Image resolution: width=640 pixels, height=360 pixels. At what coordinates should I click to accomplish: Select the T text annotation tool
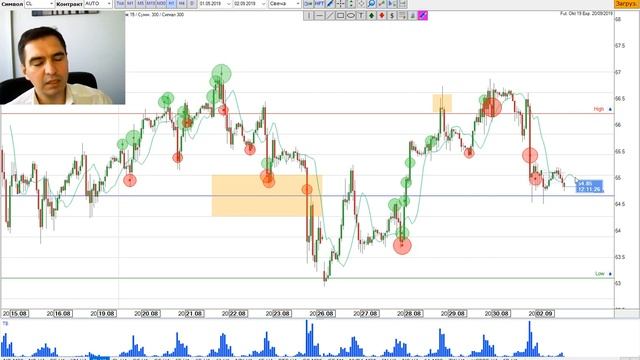361,16
